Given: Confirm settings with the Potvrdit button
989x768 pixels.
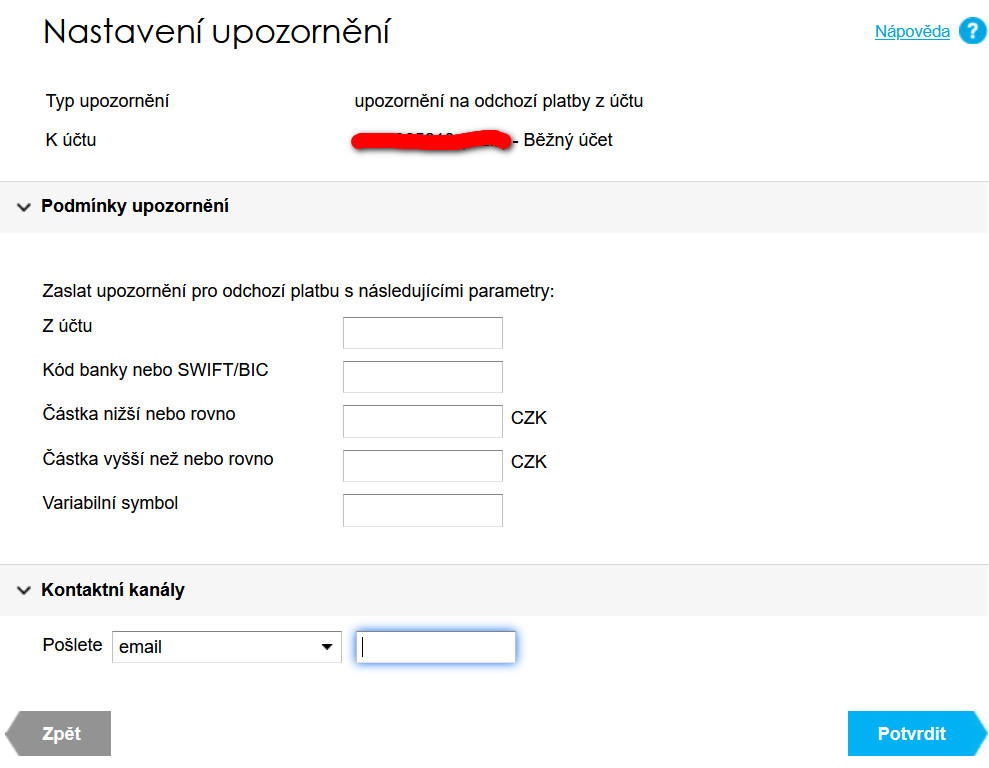Looking at the screenshot, I should point(911,734).
